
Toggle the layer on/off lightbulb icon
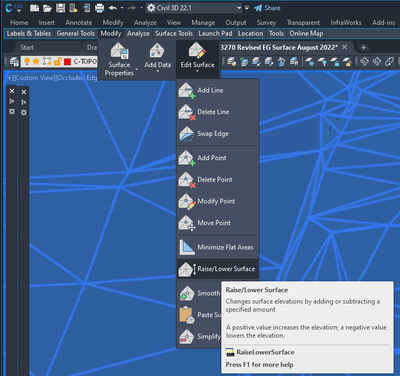point(27,62)
